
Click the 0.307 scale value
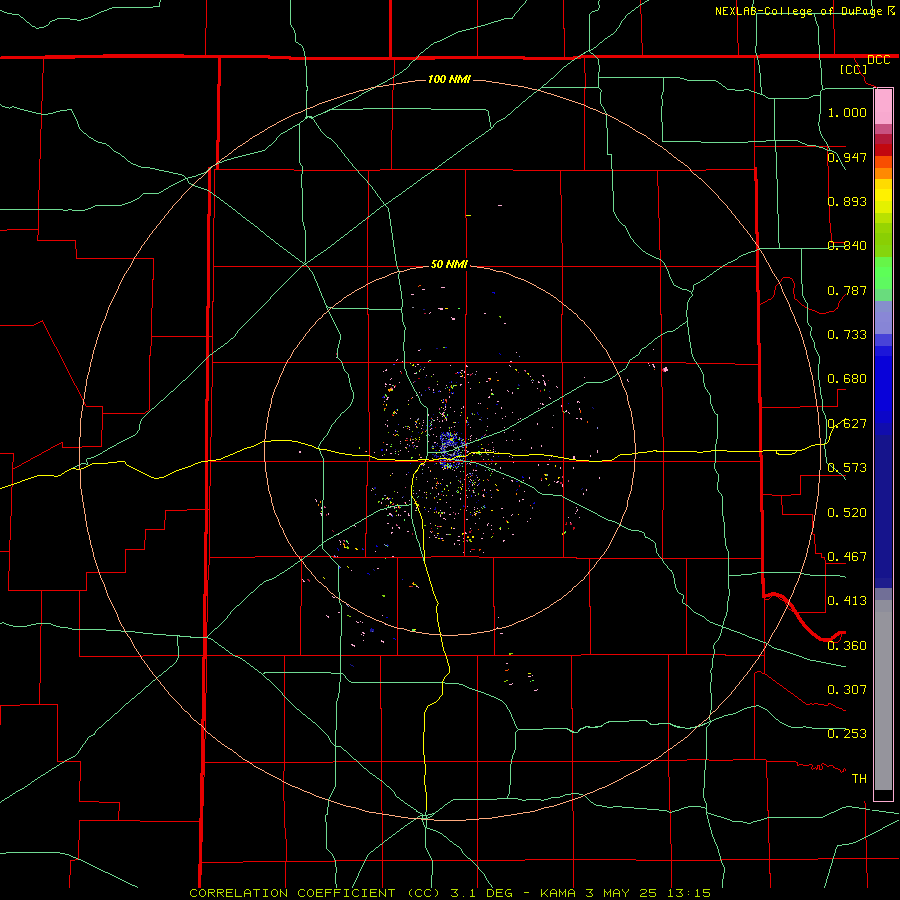[847, 690]
